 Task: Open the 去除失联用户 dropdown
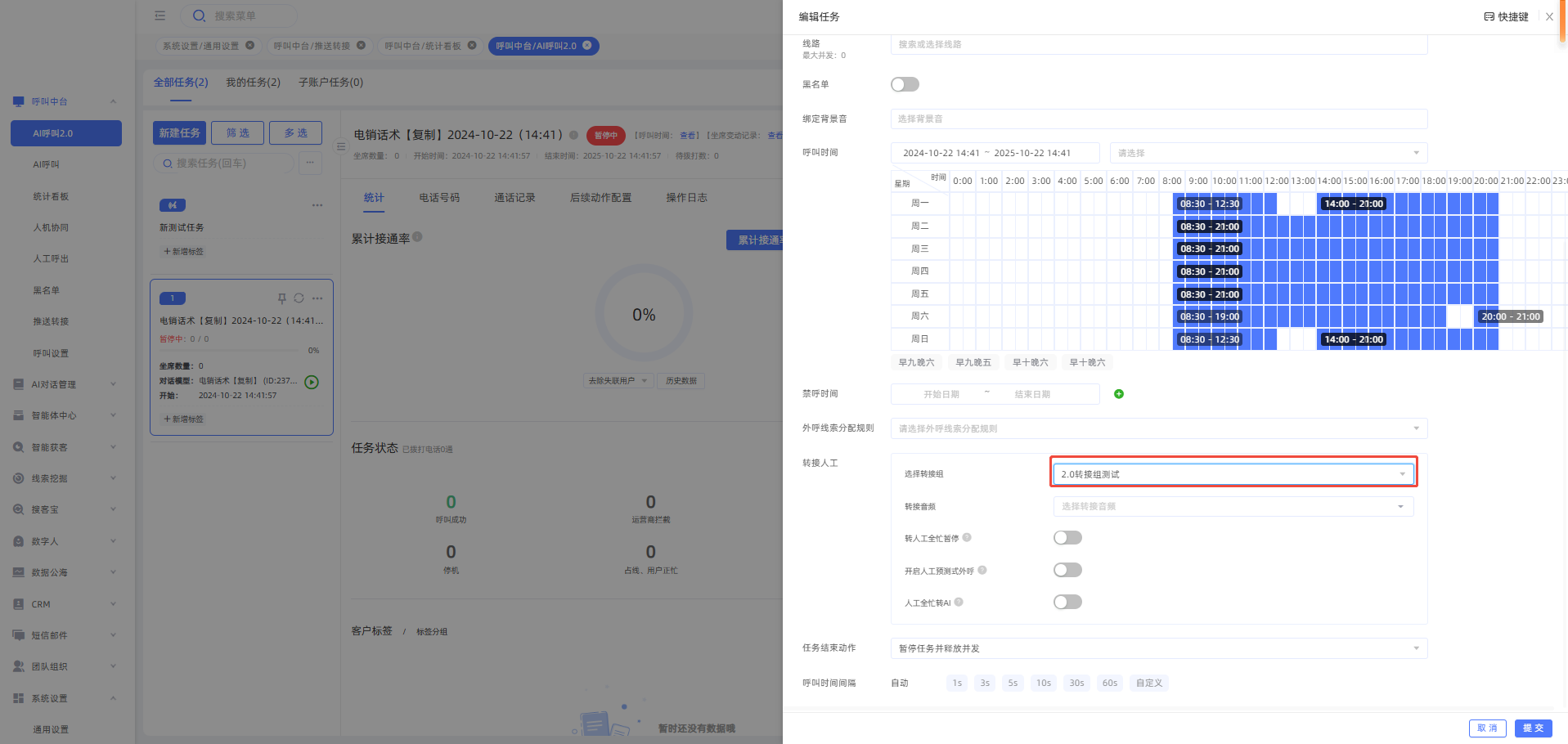tap(618, 381)
